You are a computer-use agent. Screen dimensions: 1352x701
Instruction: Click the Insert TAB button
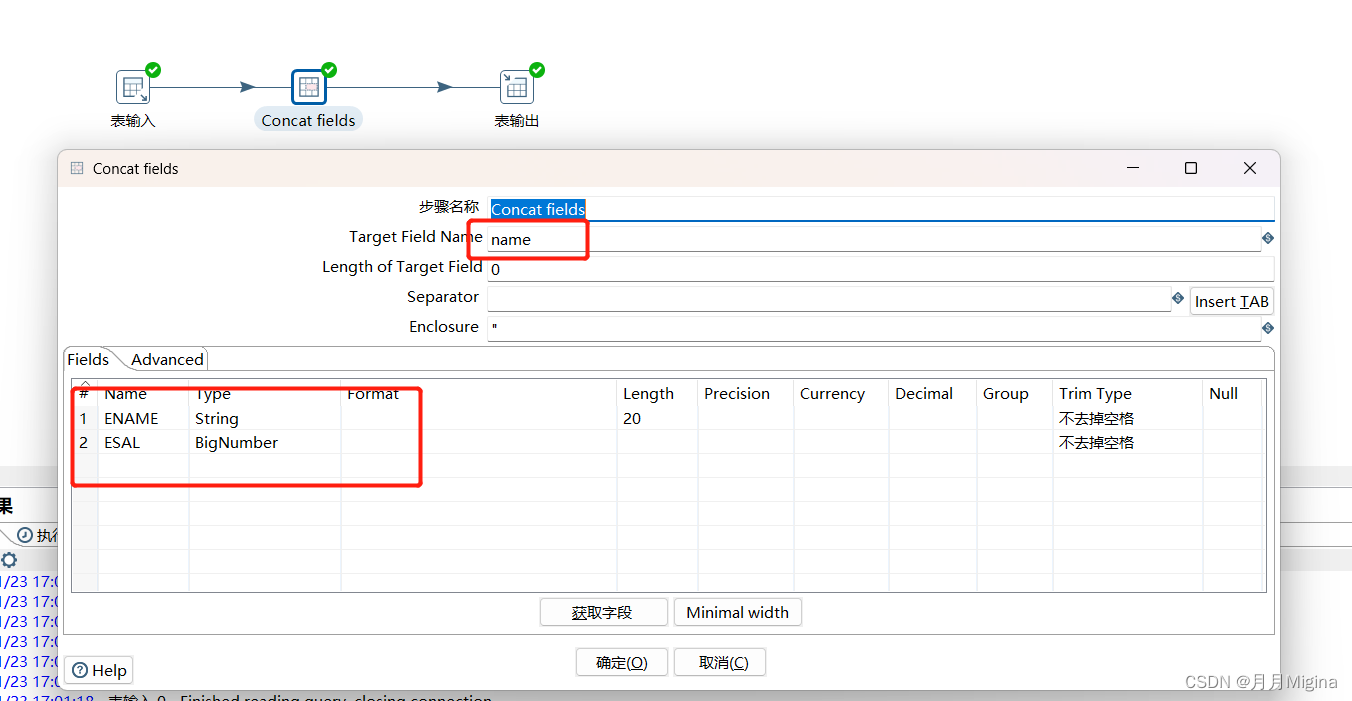pyautogui.click(x=1231, y=301)
